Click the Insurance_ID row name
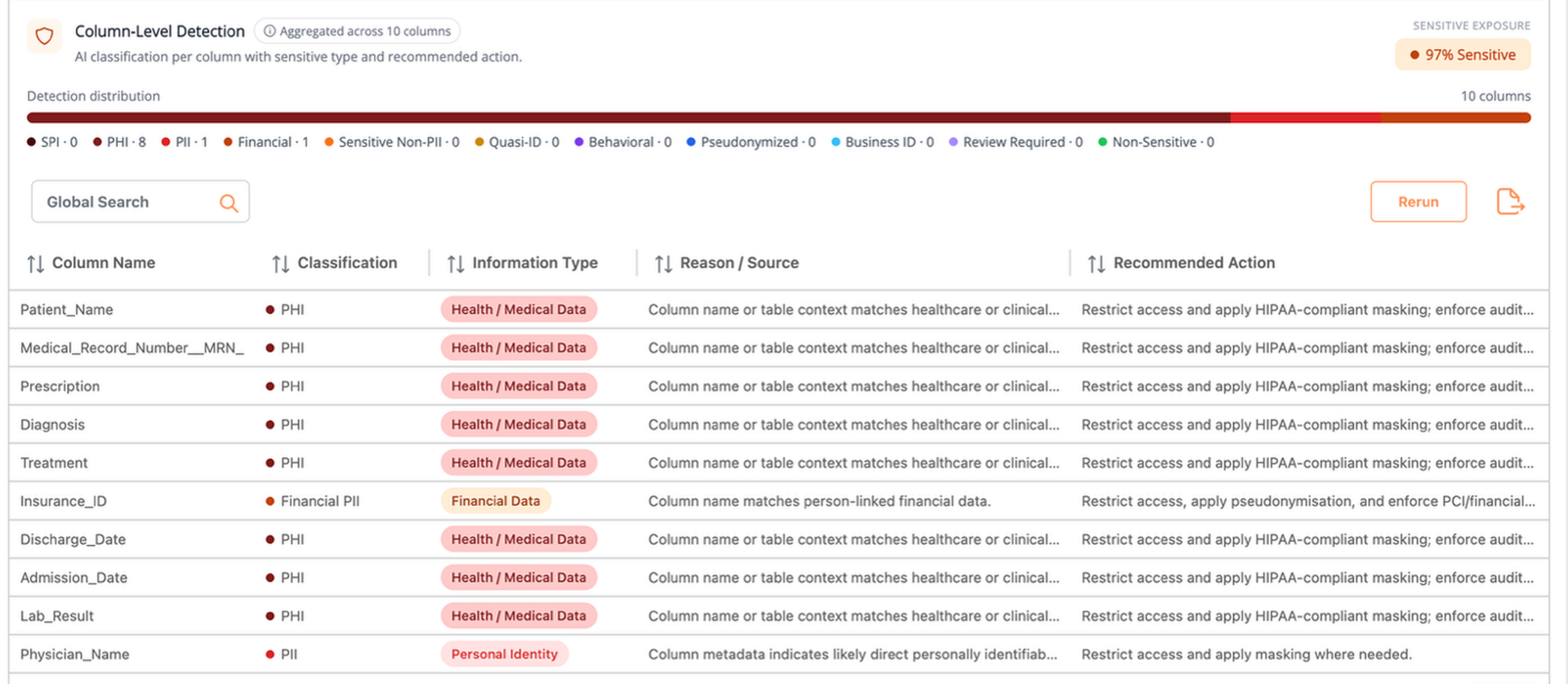Image resolution: width=1568 pixels, height=684 pixels. [x=64, y=501]
